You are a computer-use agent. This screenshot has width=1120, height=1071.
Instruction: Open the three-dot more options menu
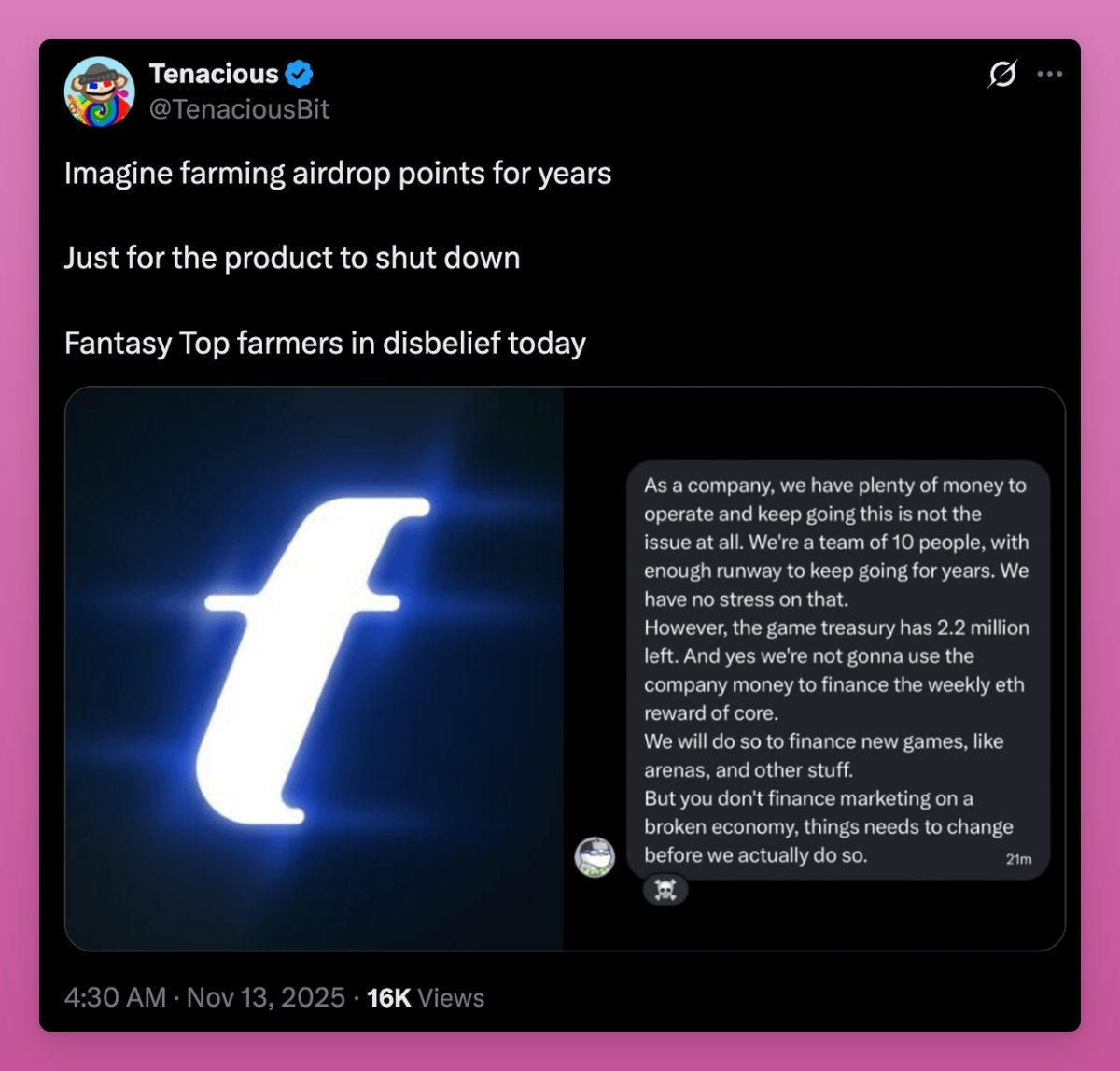[1050, 74]
